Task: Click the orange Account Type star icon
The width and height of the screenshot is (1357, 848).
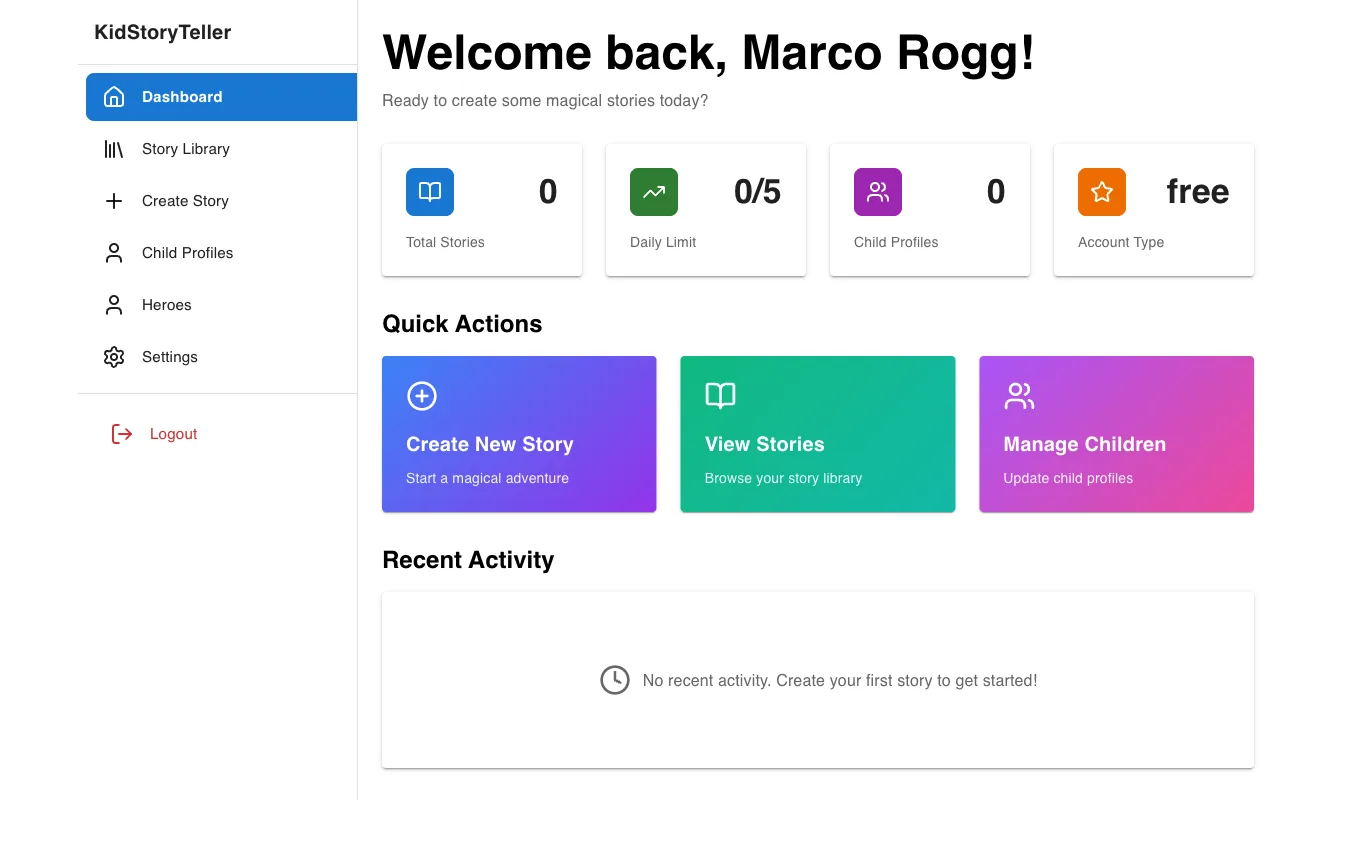Action: point(1102,192)
